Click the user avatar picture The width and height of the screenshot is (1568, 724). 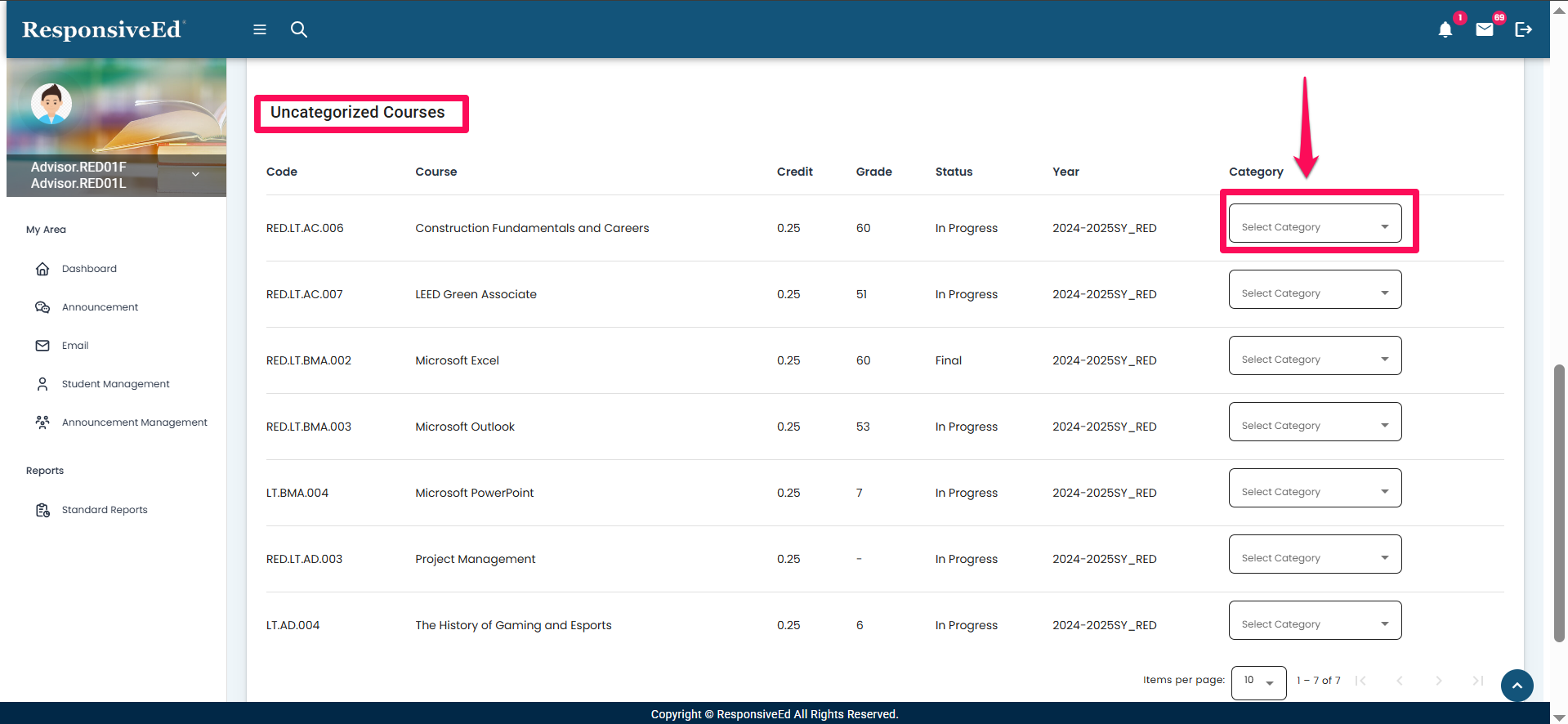click(51, 104)
